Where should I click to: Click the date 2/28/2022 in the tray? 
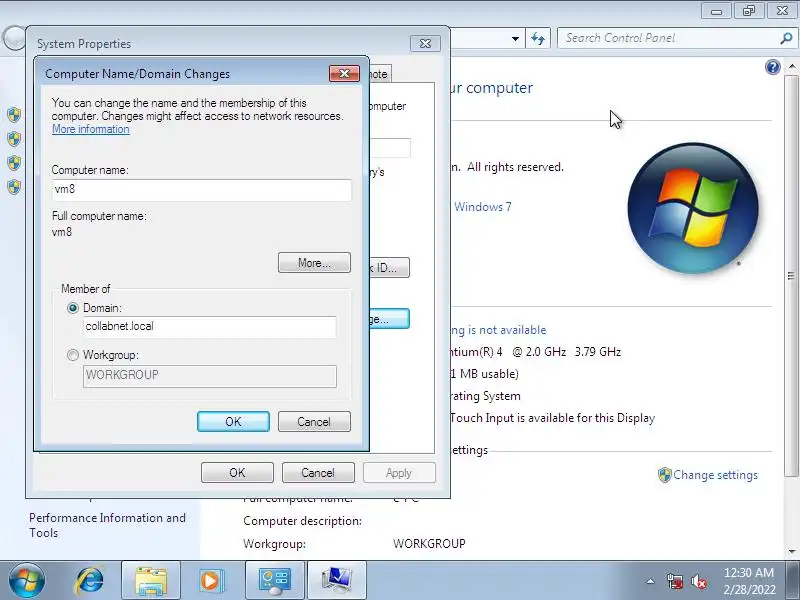pos(749,590)
